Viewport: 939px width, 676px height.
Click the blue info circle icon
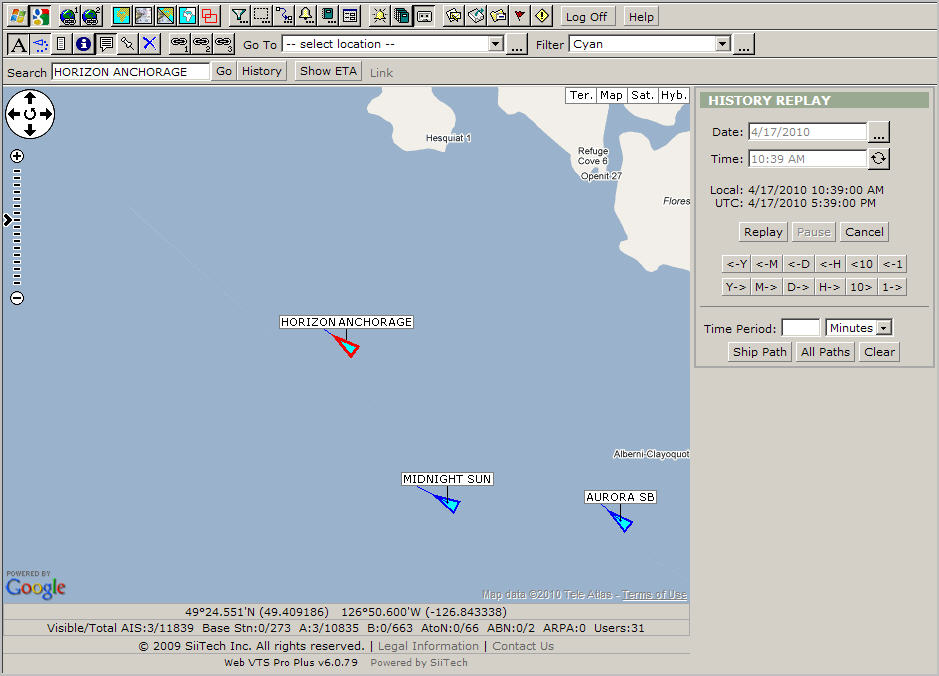click(83, 44)
